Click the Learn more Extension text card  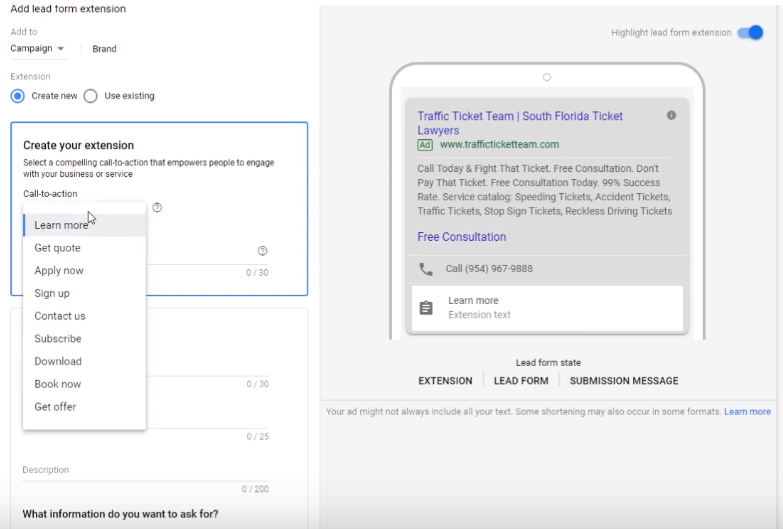click(x=547, y=308)
